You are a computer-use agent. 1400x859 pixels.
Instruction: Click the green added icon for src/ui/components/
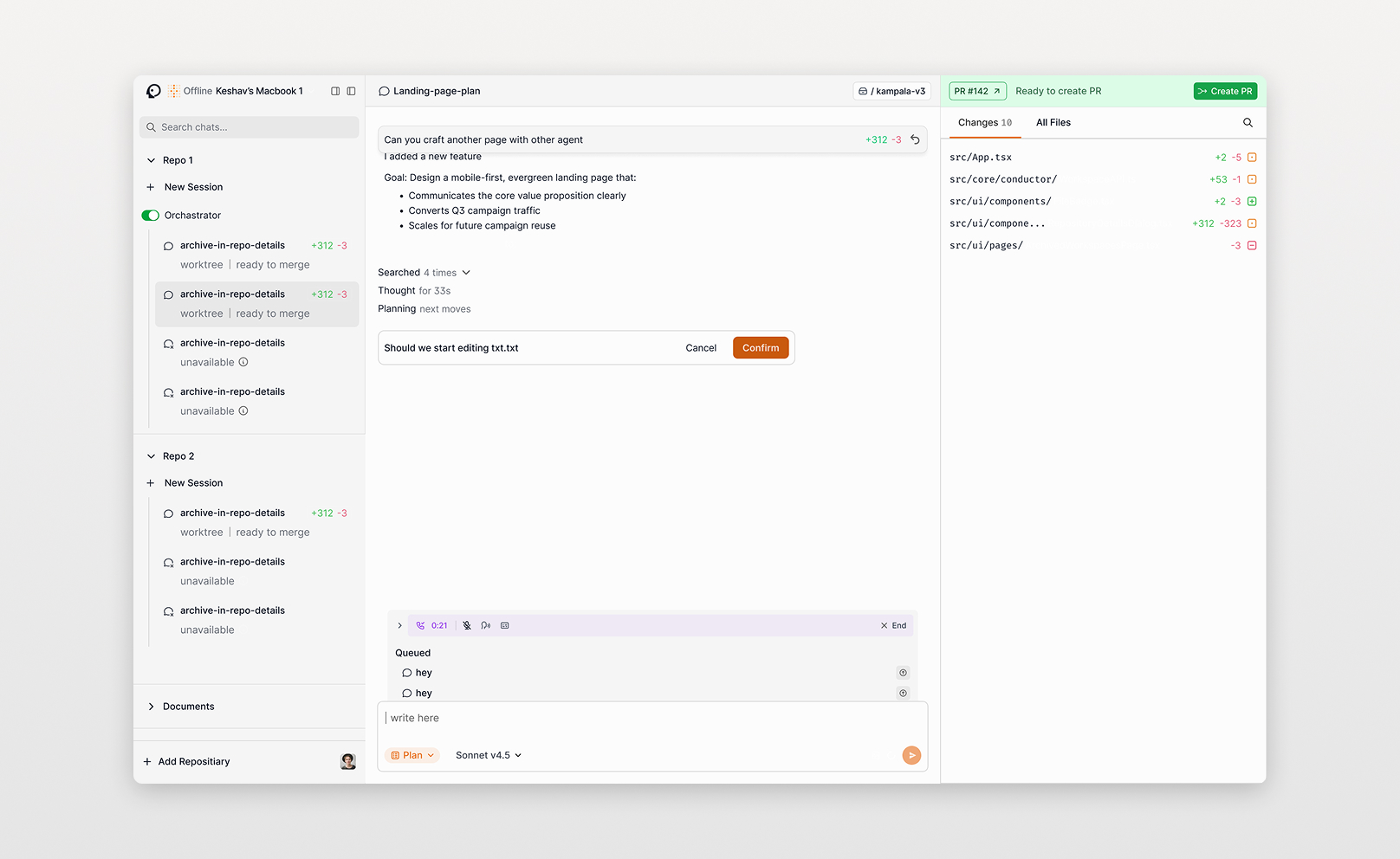[x=1252, y=202]
